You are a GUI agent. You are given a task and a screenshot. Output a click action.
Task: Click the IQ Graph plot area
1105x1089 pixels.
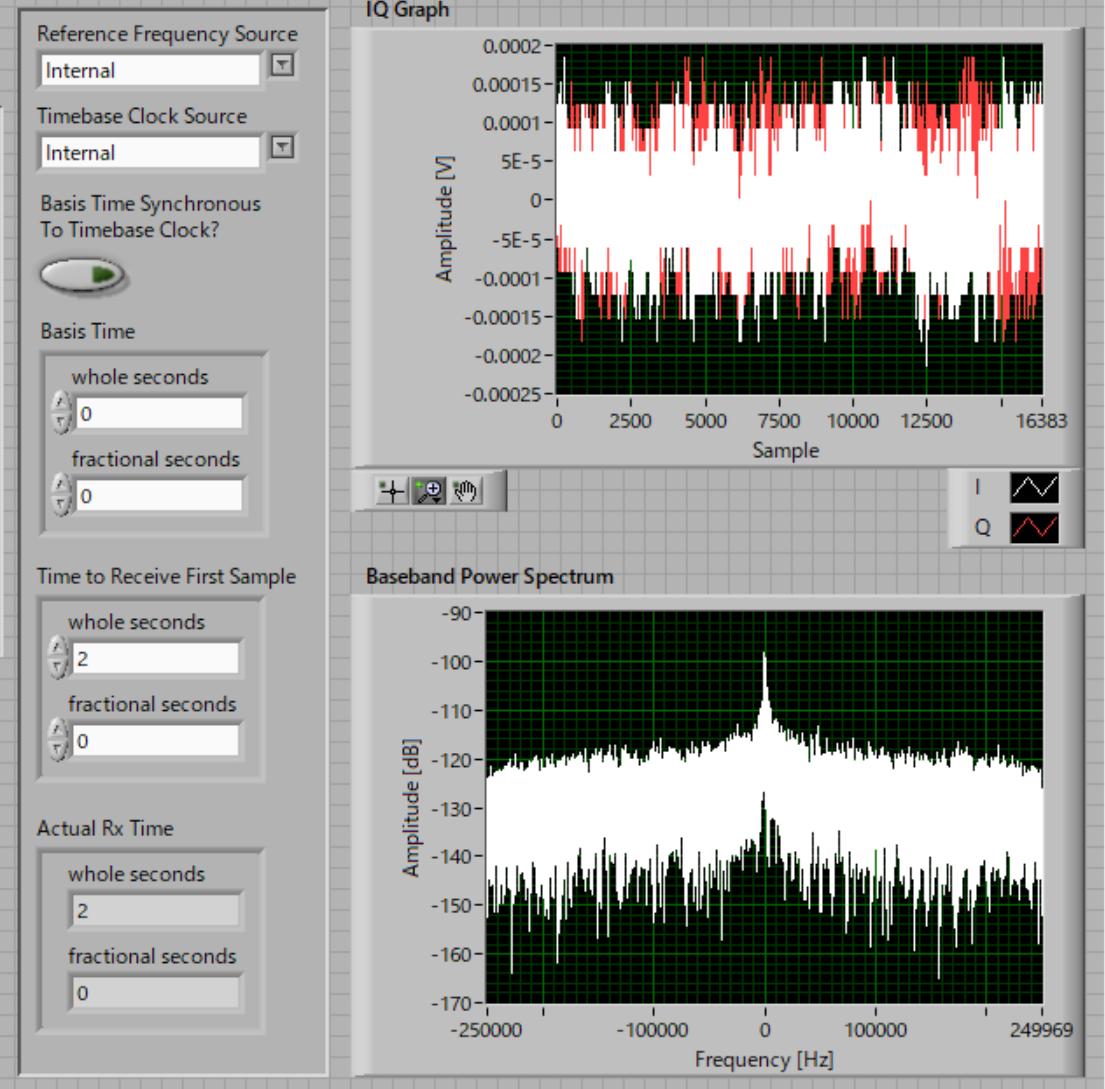[799, 219]
